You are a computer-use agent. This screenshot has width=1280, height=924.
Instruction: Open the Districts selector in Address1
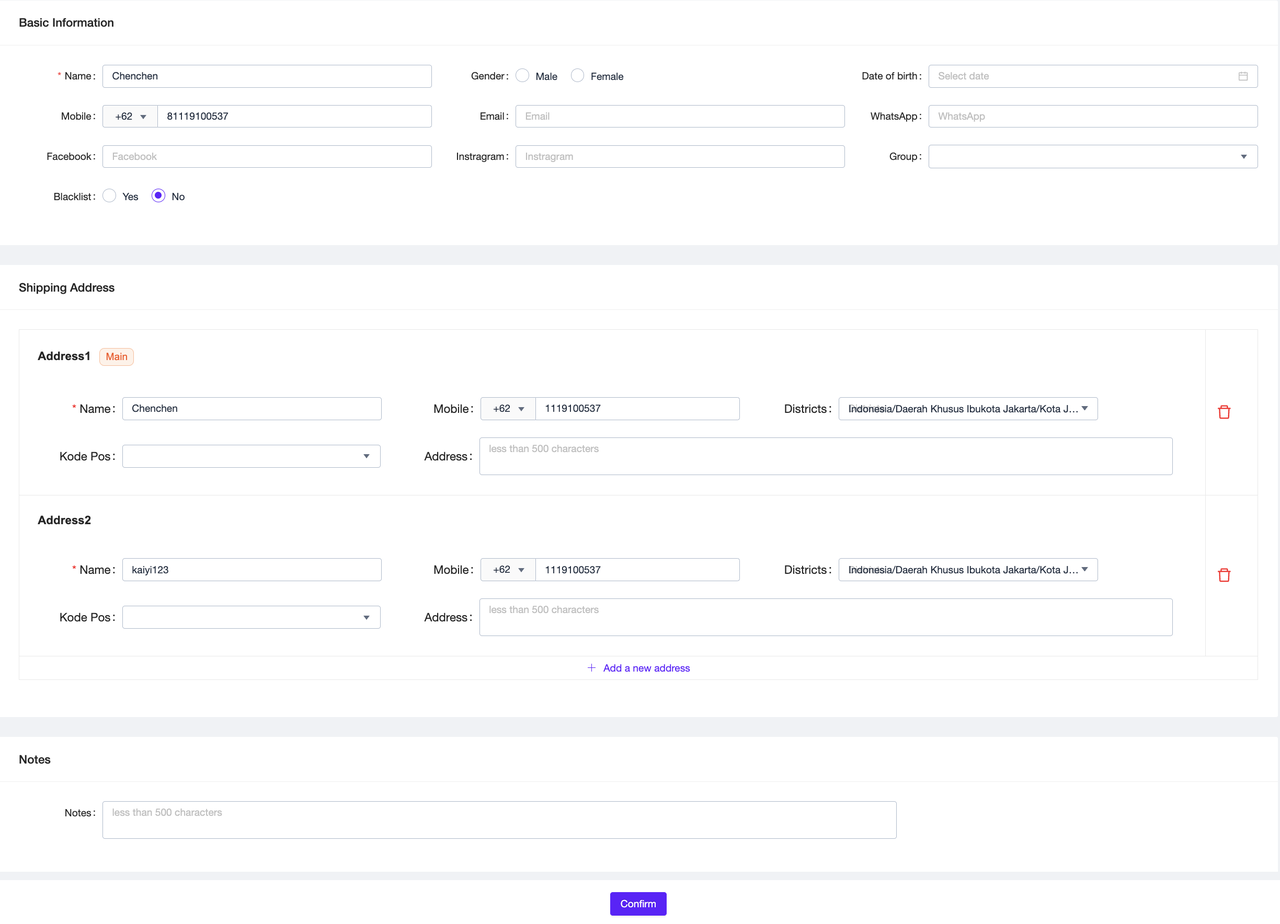click(x=967, y=408)
